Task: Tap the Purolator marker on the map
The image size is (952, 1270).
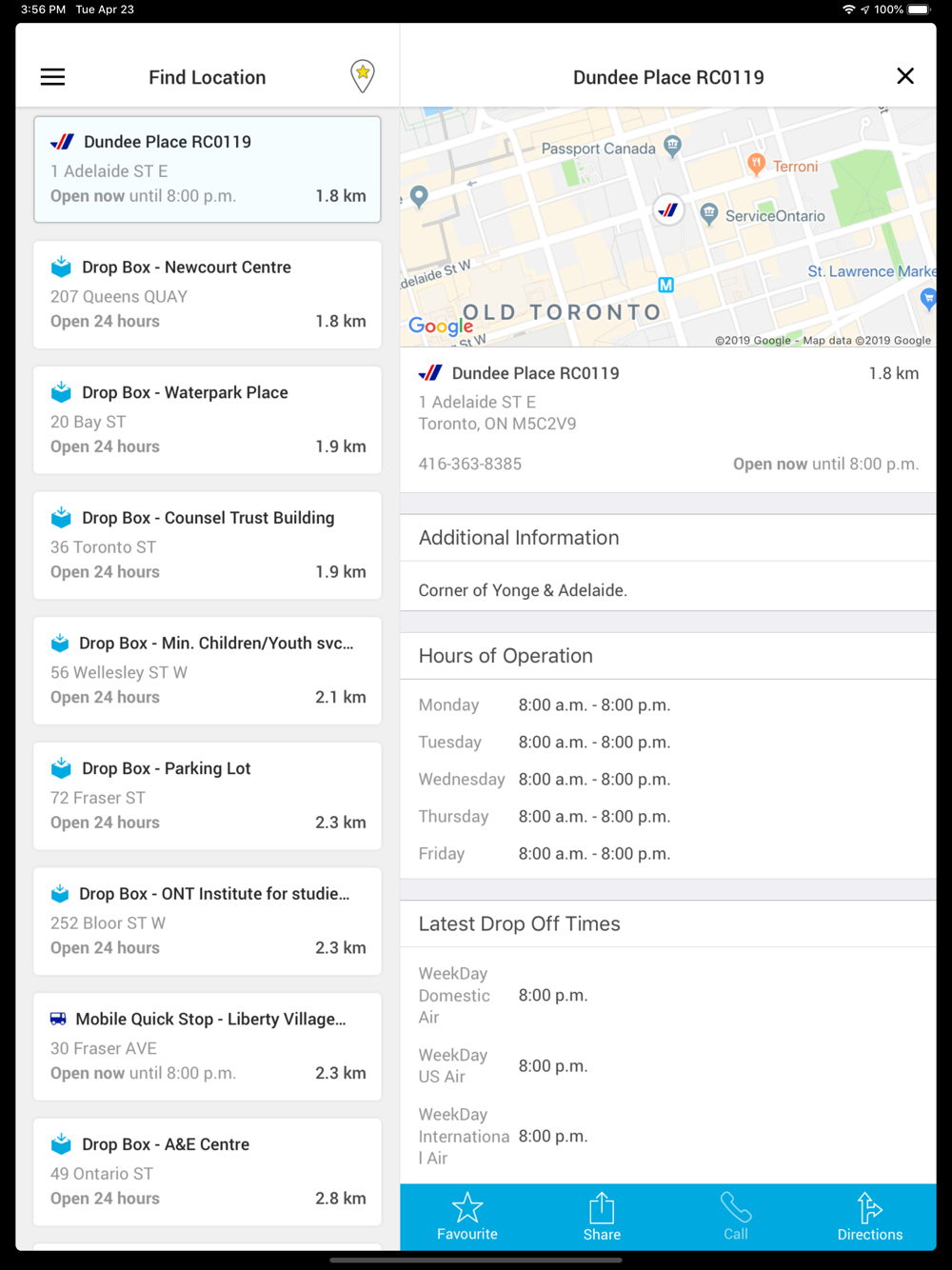Action: (668, 210)
